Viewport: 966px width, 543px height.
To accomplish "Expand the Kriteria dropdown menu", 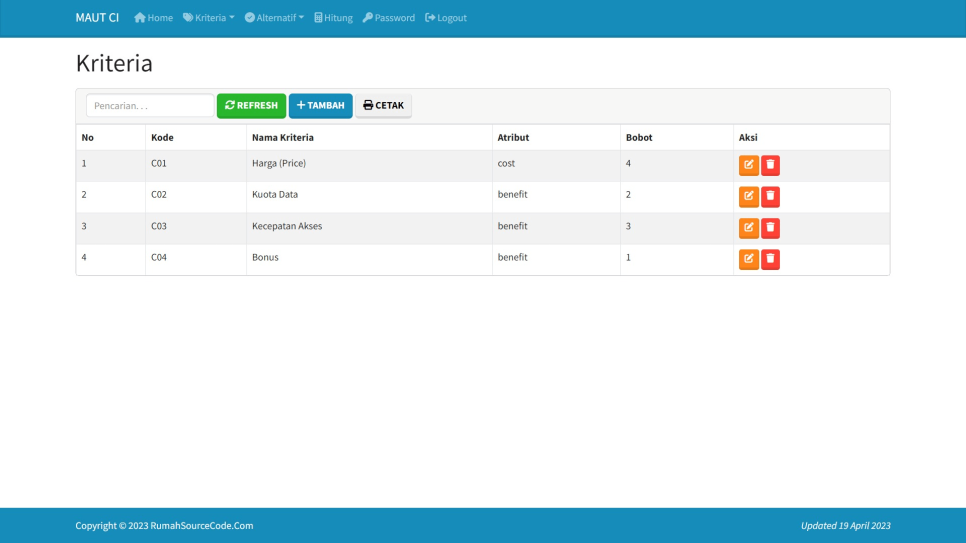I will (x=208, y=18).
